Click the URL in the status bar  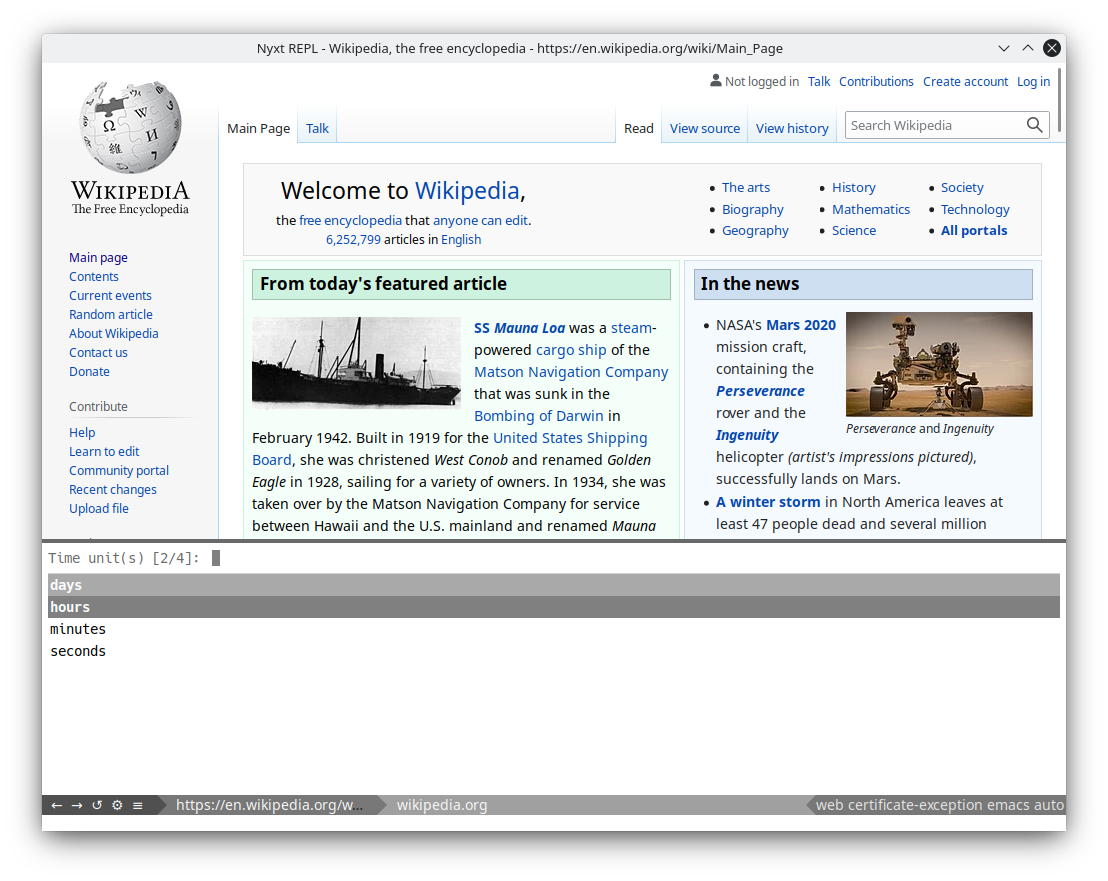coord(269,805)
